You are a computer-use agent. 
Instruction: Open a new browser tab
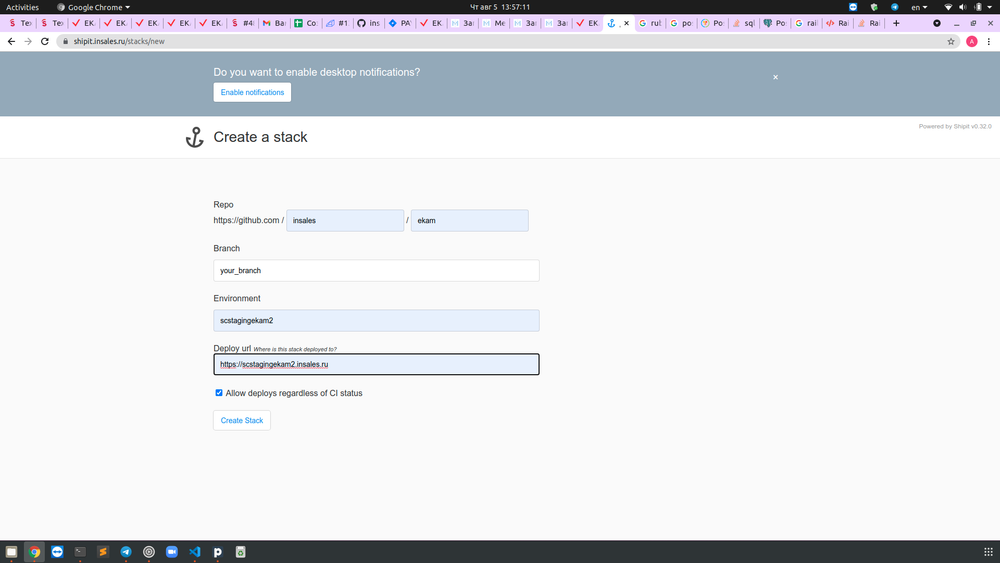895,23
